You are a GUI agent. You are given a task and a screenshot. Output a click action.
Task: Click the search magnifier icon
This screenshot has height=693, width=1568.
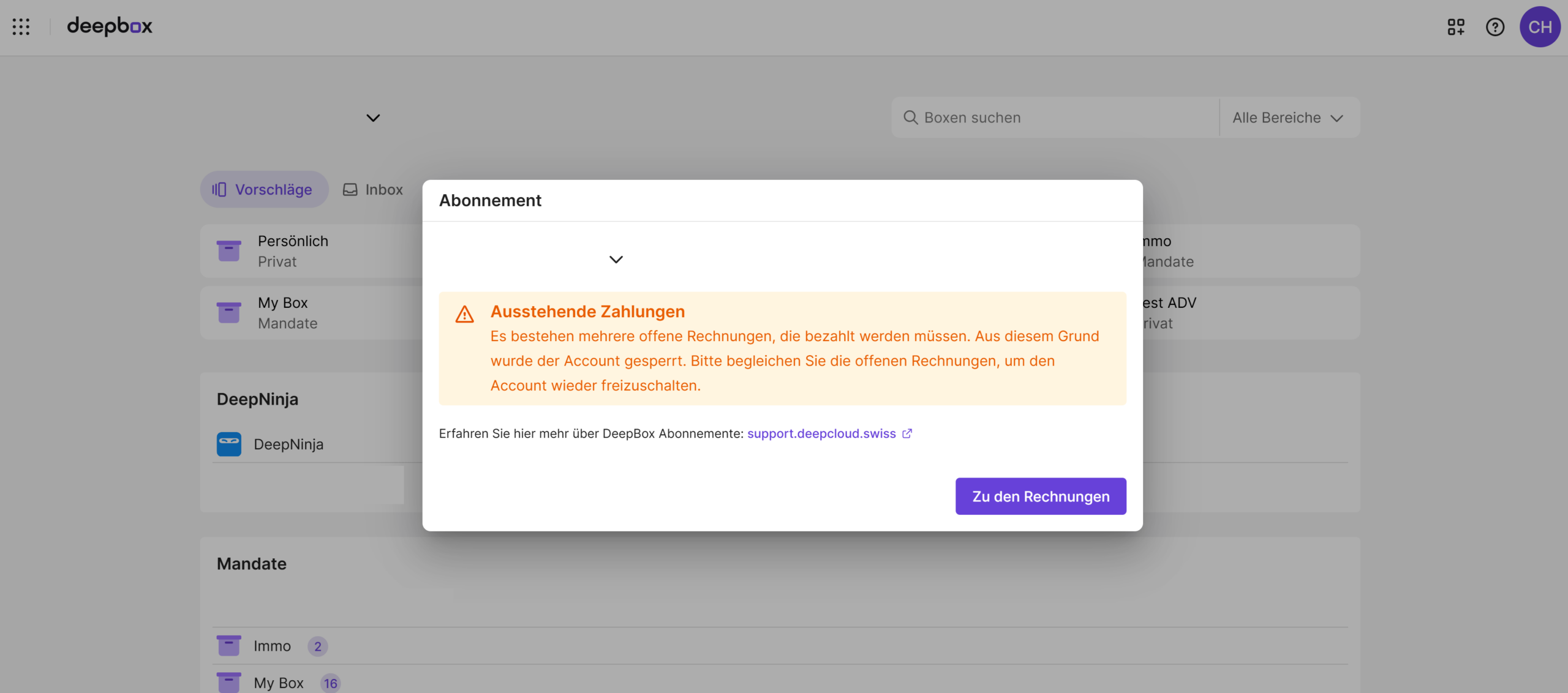coord(910,118)
